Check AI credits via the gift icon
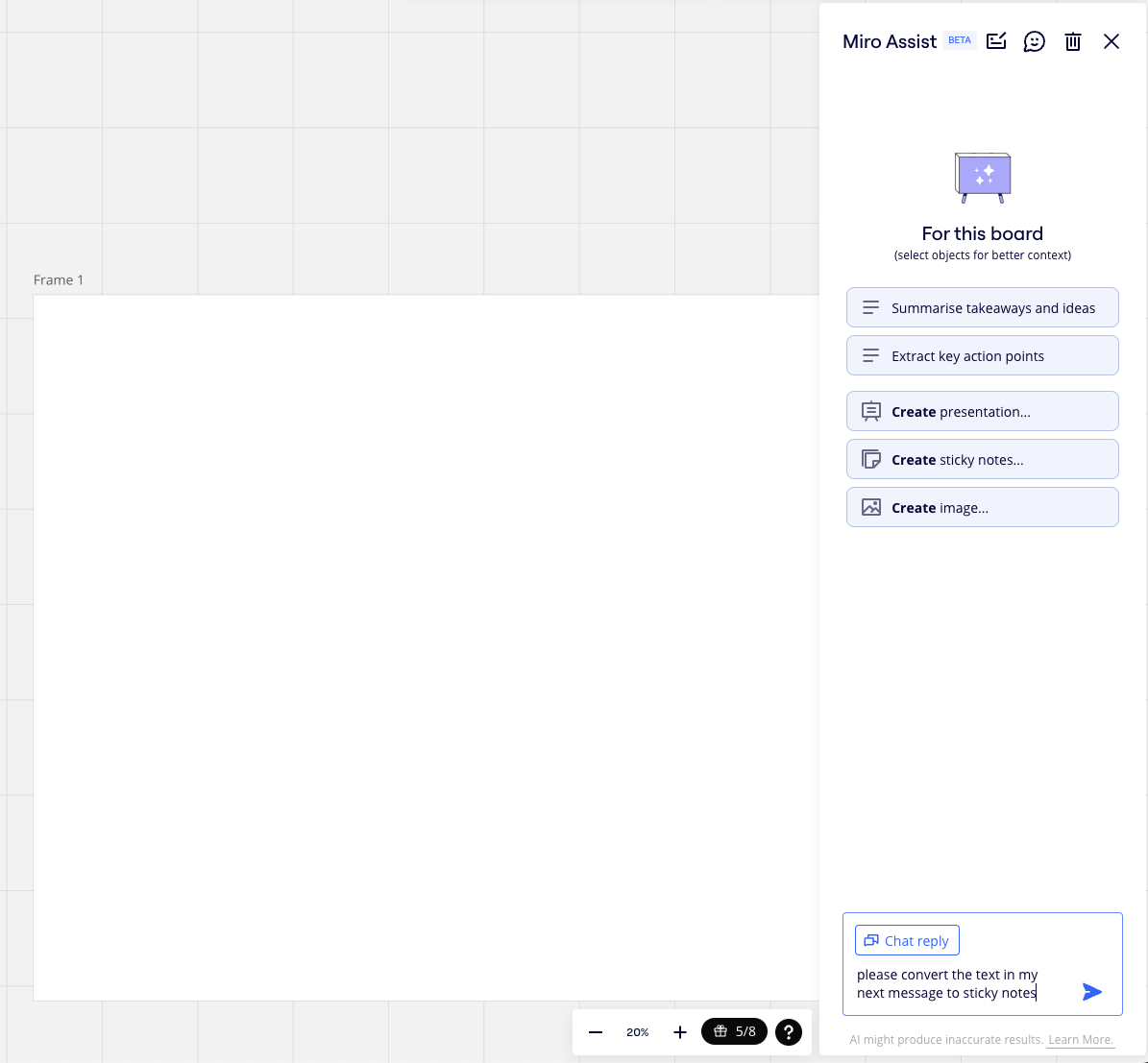Image resolution: width=1148 pixels, height=1063 pixels. (x=734, y=1031)
